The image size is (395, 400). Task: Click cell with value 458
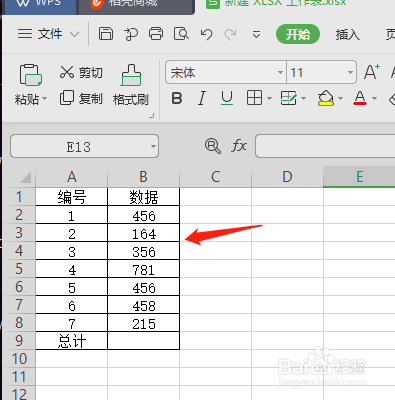tap(144, 305)
